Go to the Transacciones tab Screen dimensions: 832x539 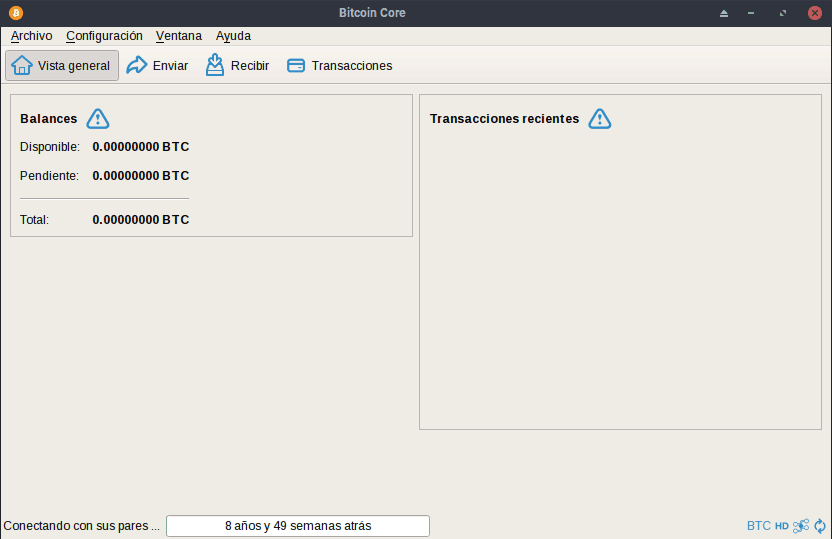(x=340, y=66)
